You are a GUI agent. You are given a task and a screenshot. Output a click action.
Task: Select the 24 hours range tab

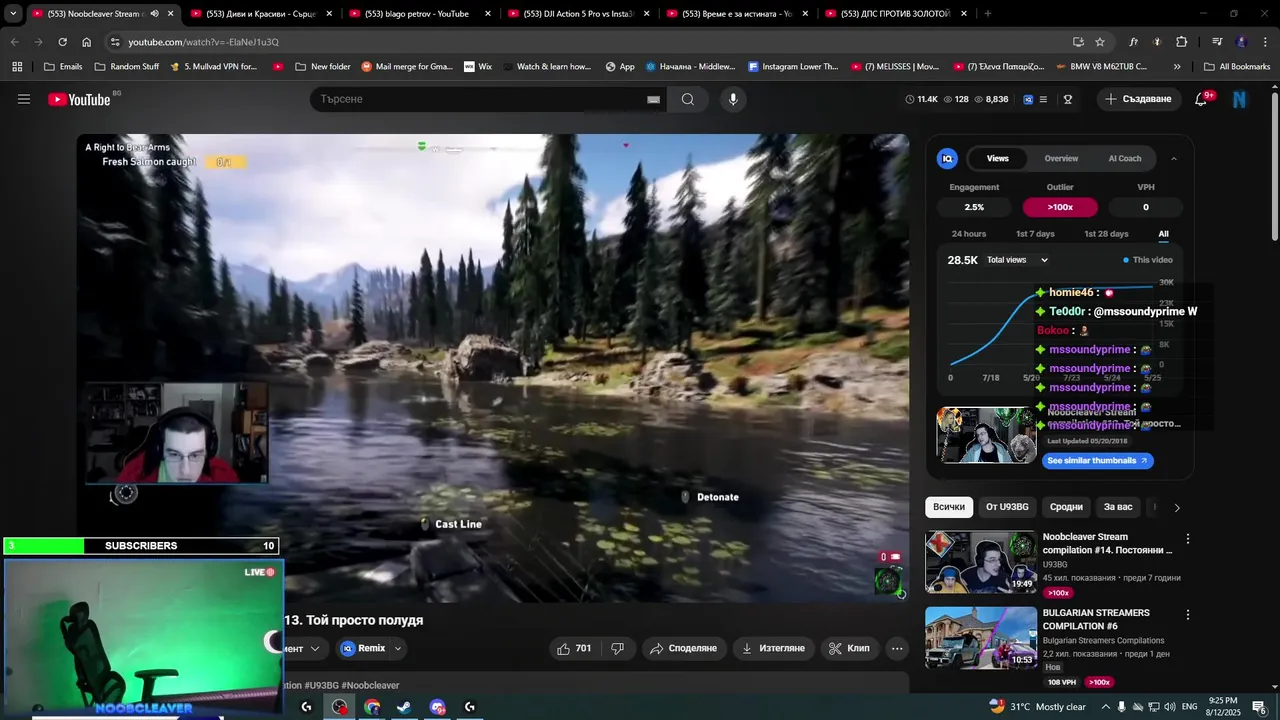[969, 234]
